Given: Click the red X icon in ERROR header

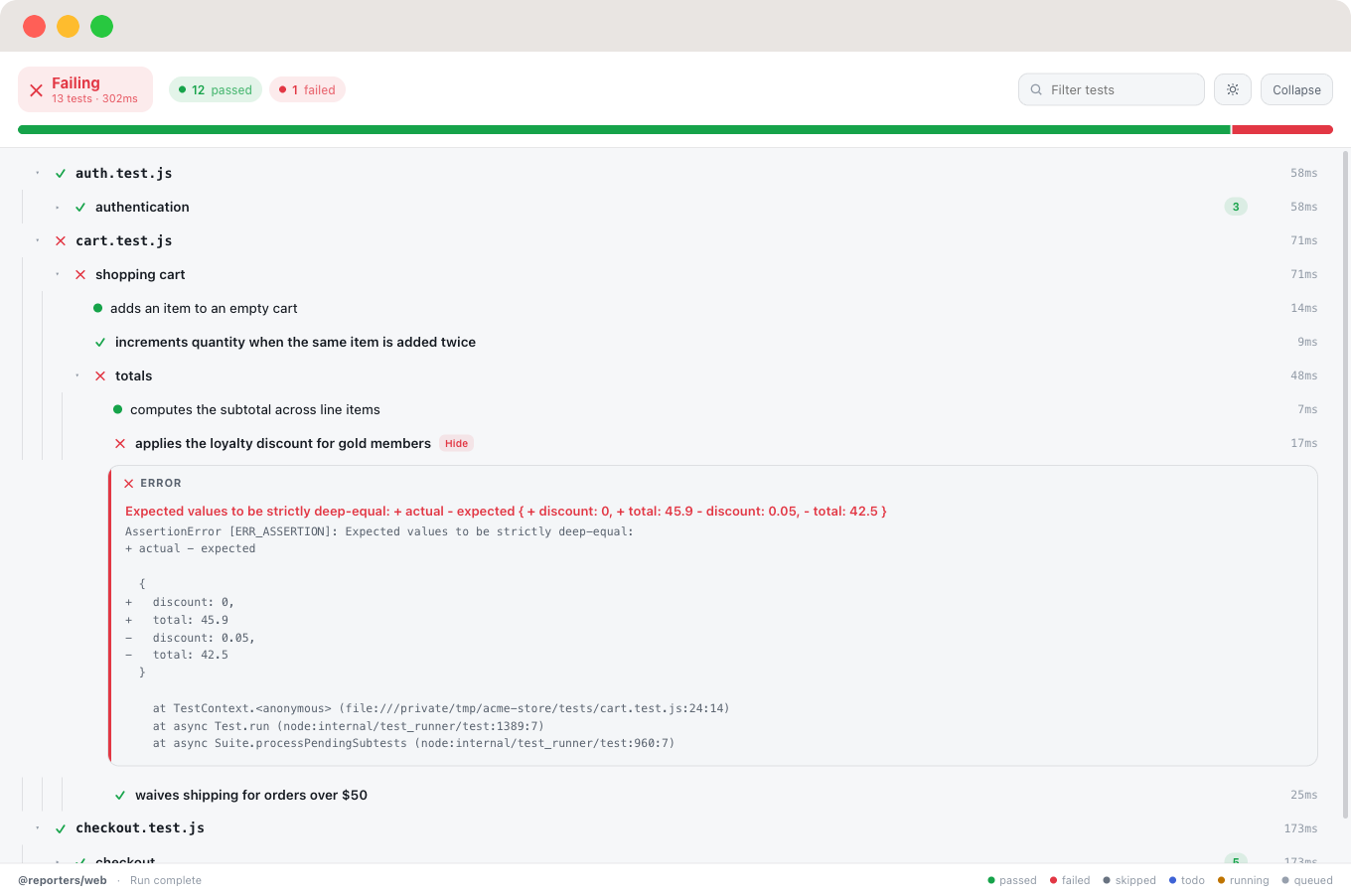Looking at the screenshot, I should pyautogui.click(x=129, y=484).
